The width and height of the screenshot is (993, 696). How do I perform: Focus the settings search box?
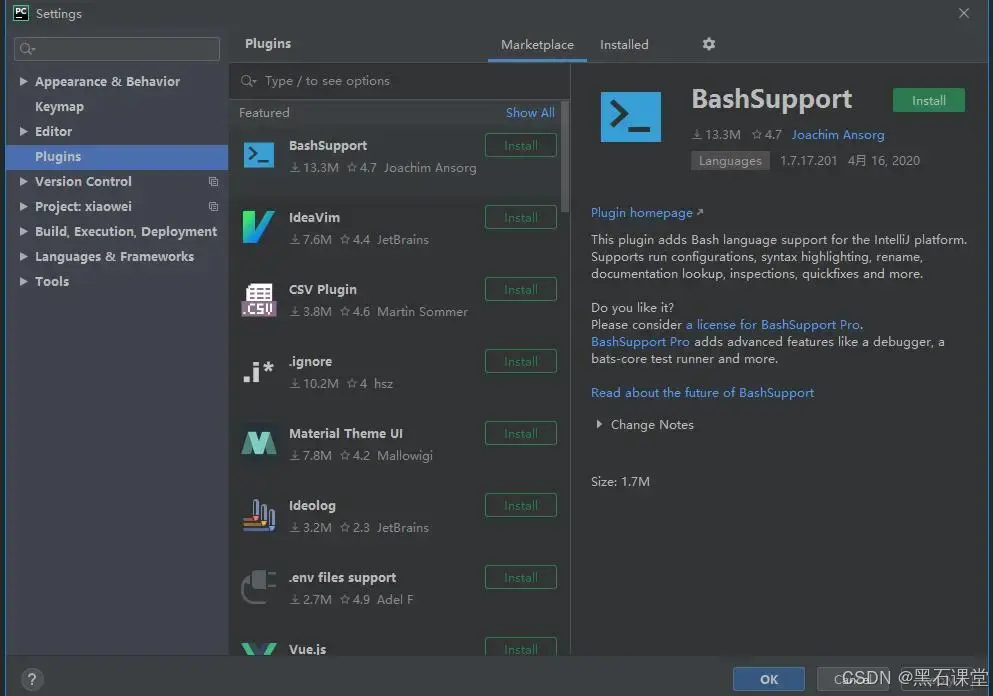[x=117, y=49]
